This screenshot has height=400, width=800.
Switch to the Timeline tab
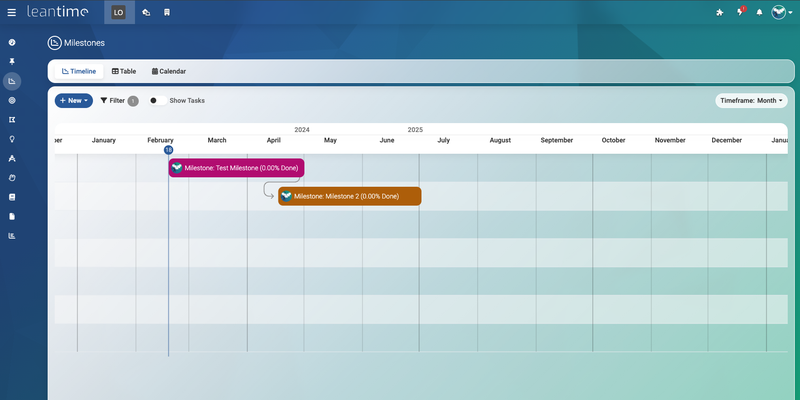(79, 71)
